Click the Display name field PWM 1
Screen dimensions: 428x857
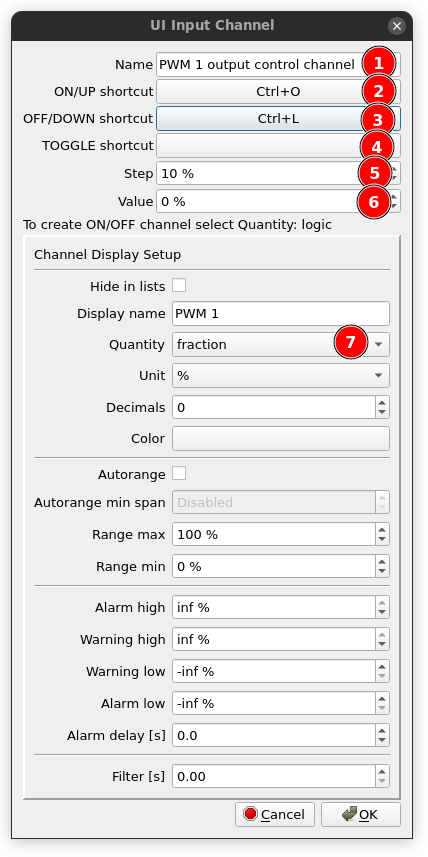pyautogui.click(x=281, y=314)
